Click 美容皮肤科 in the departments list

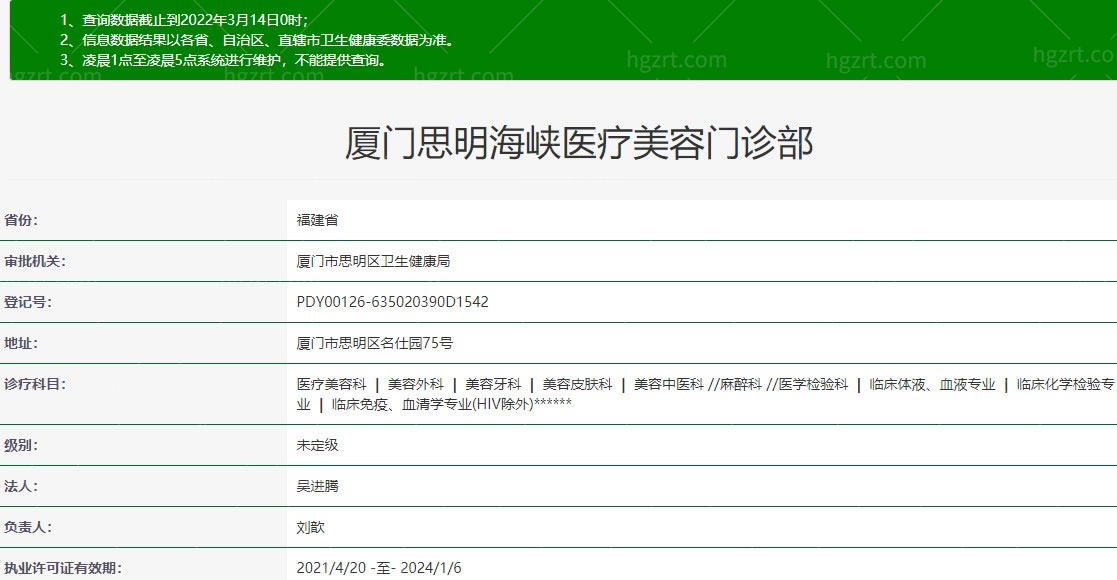tap(577, 385)
